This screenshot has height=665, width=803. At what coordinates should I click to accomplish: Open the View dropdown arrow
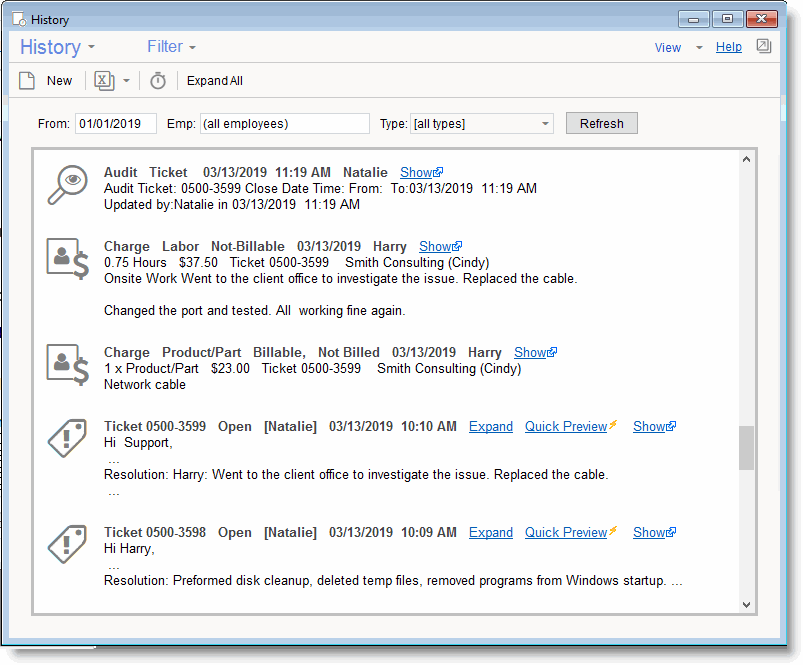(699, 48)
